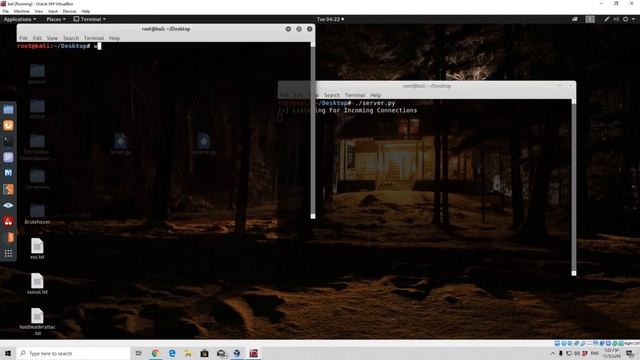Select the hostheaderattac.txt desktop file
Screen dimensions: 640x360
[x=37, y=322]
